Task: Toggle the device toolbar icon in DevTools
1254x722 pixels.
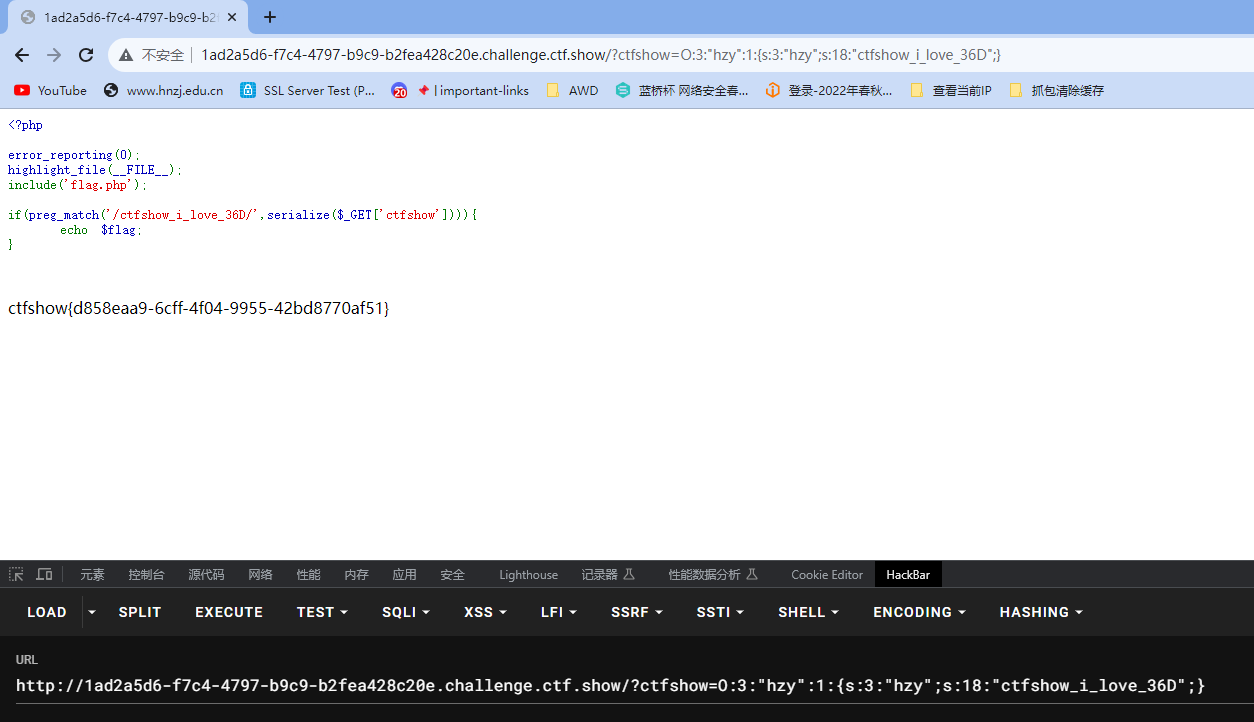Action: 44,574
